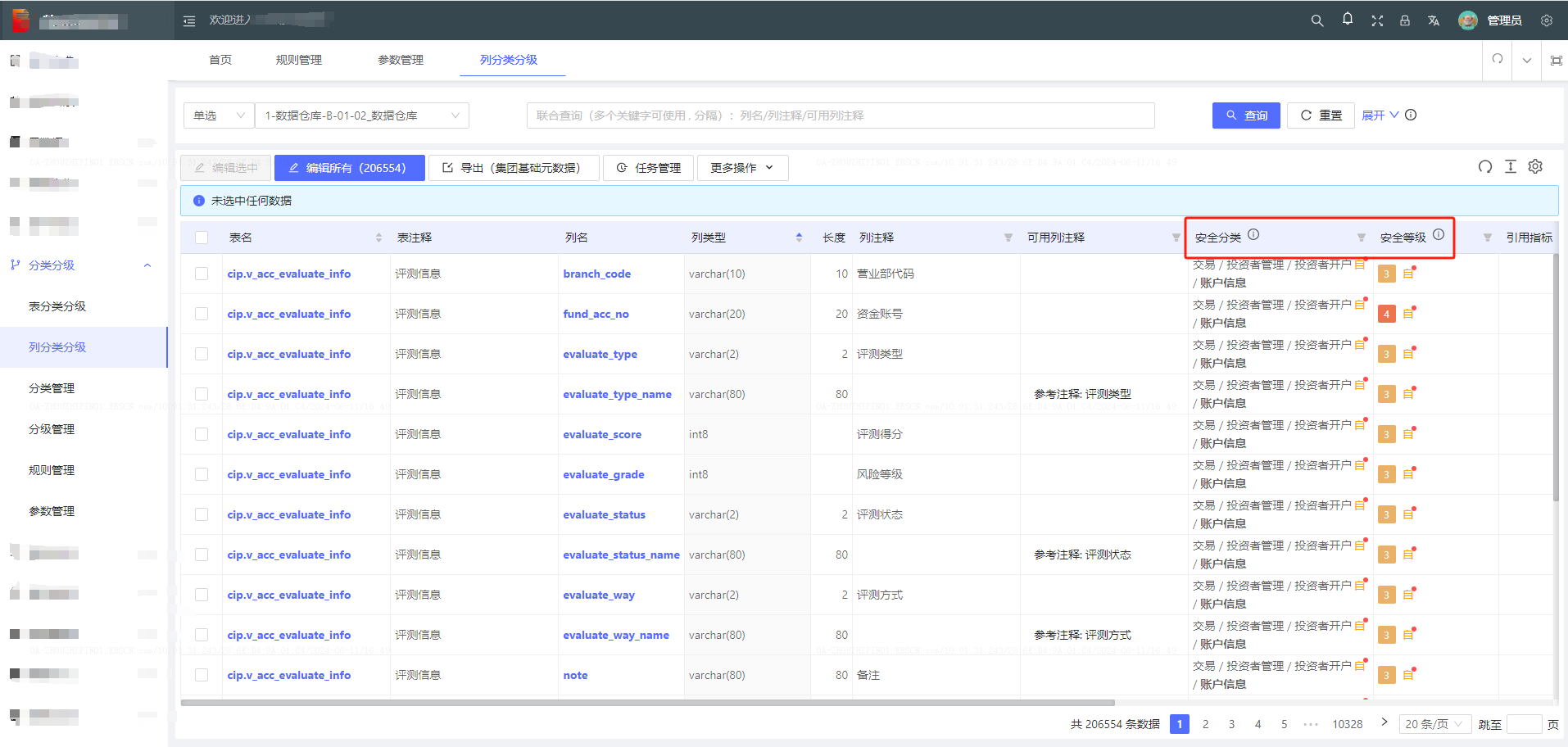
Task: Tick the checkbox for branch_code row
Action: (202, 274)
